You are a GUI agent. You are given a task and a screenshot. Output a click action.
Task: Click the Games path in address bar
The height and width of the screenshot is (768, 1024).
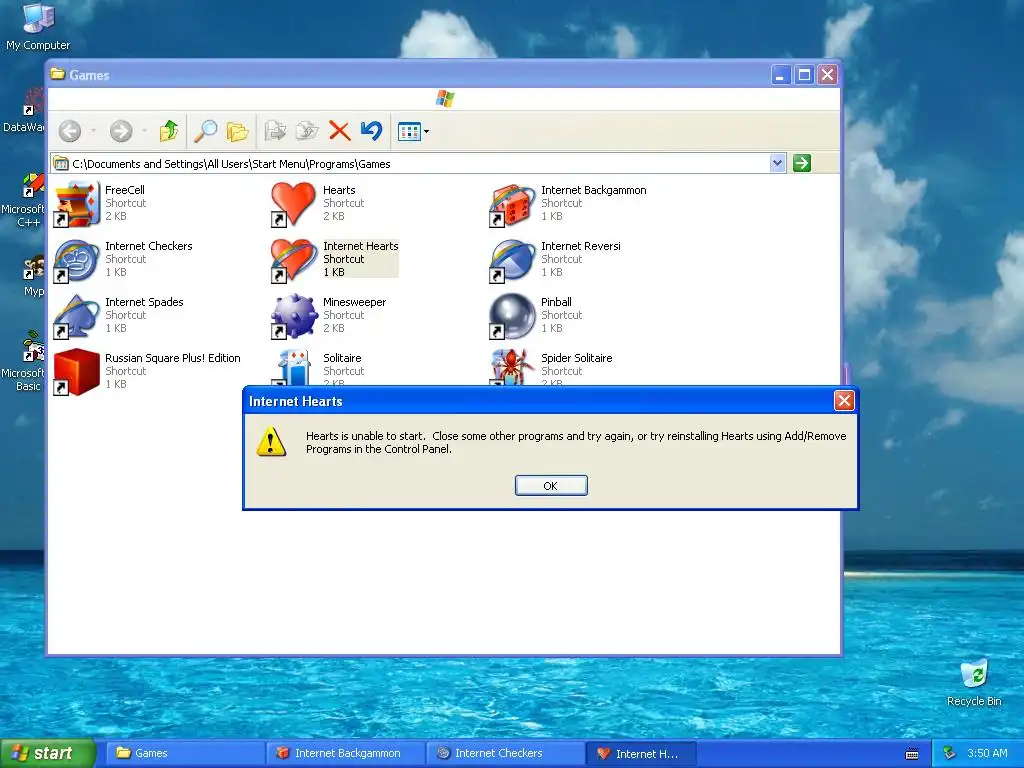coord(231,164)
